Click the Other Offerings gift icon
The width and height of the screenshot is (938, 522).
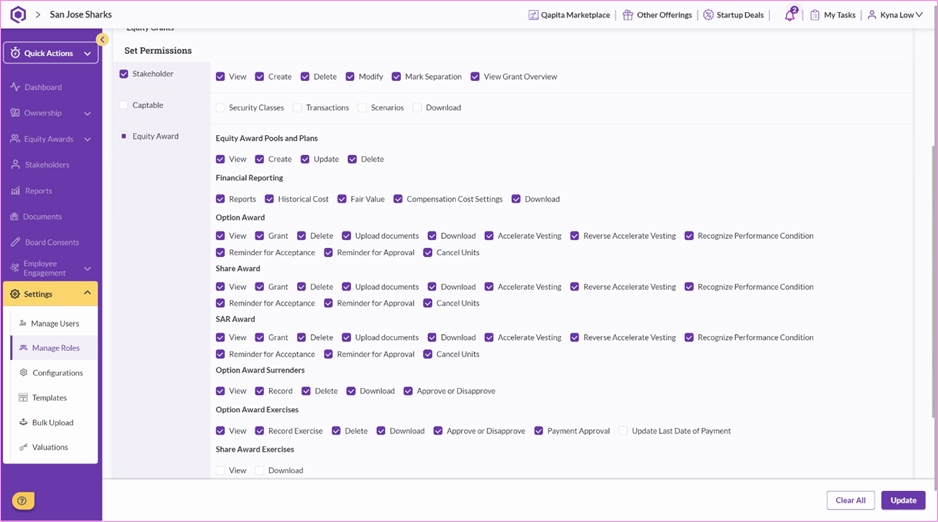(x=628, y=15)
